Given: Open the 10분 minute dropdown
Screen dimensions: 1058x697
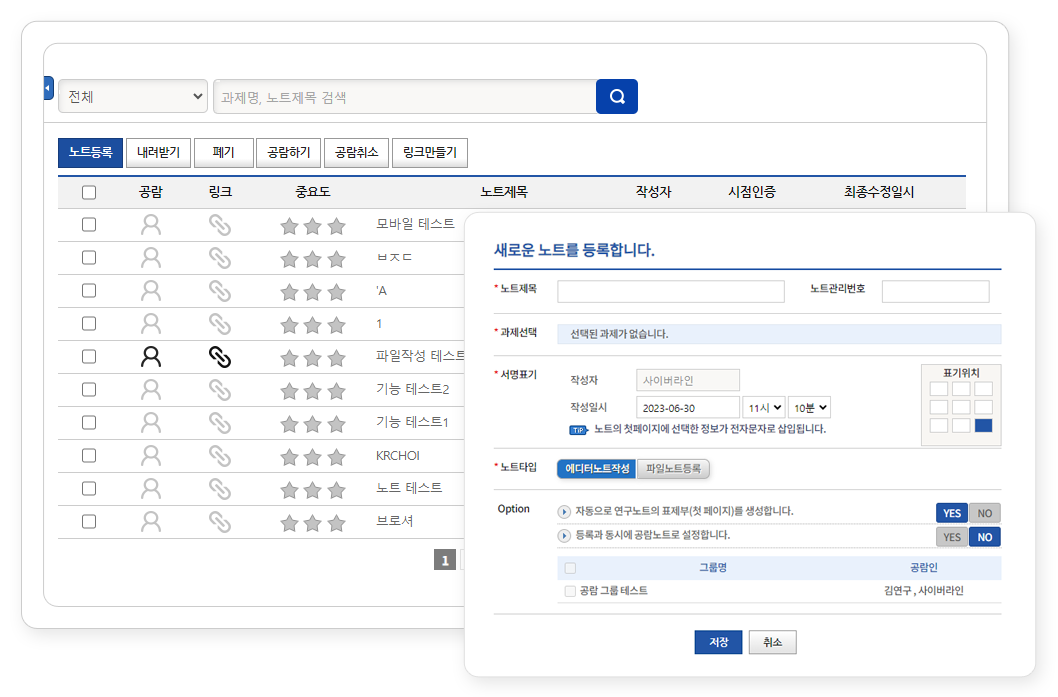Looking at the screenshot, I should point(809,408).
